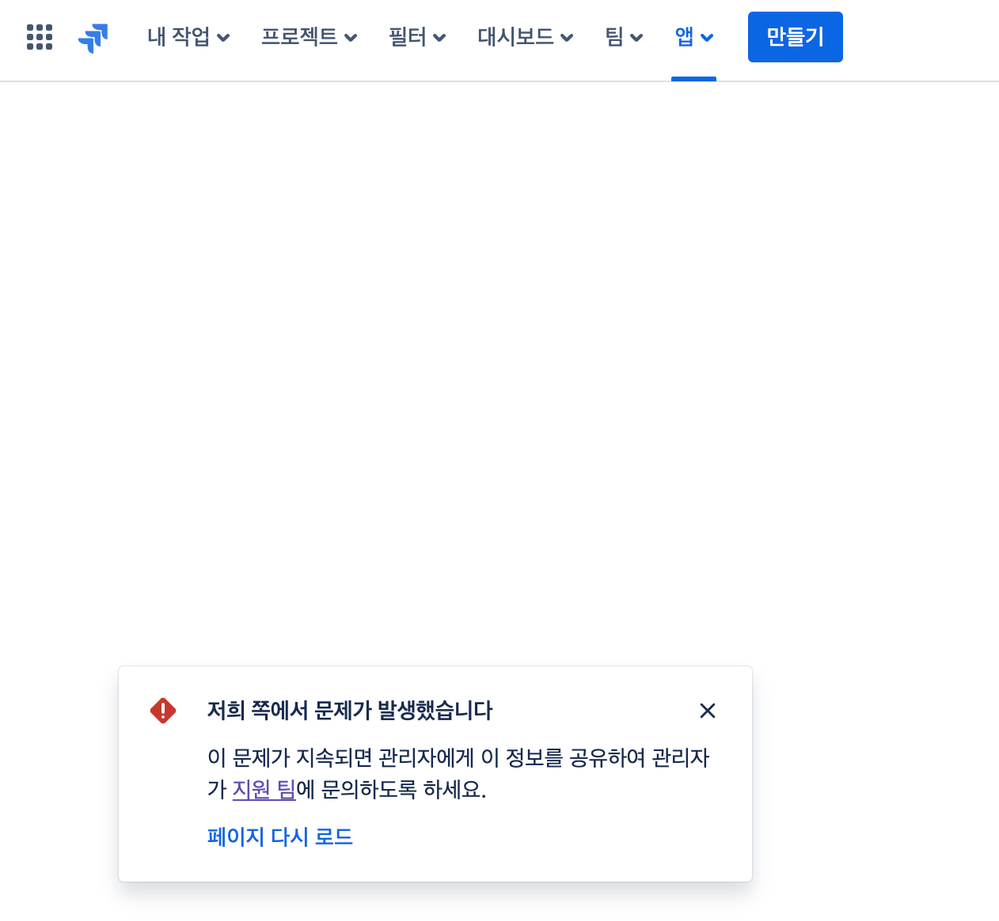999x921 pixels.
Task: Select the highlighted 앱 navigation tab
Action: 686,36
